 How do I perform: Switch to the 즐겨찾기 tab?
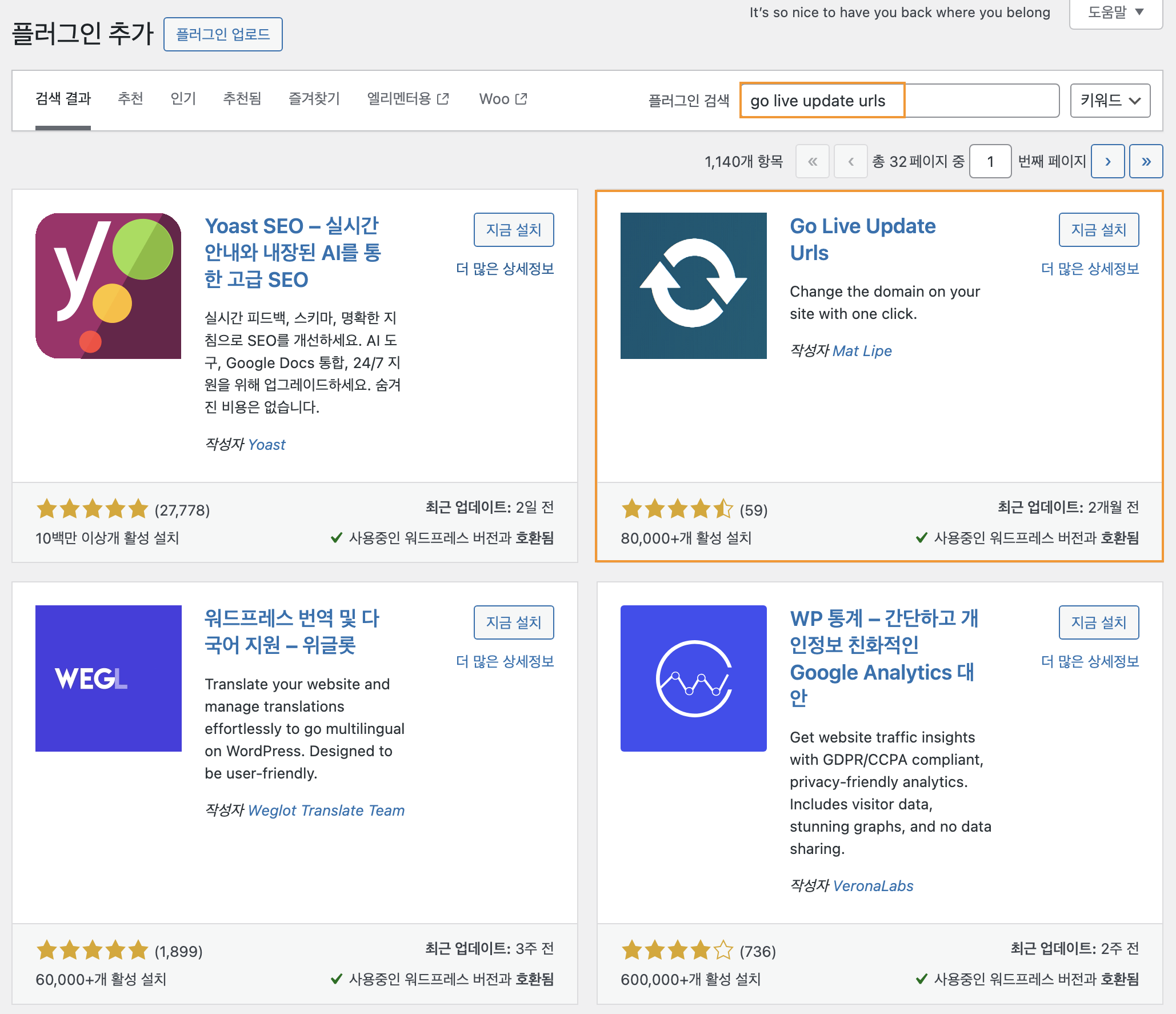[x=314, y=99]
